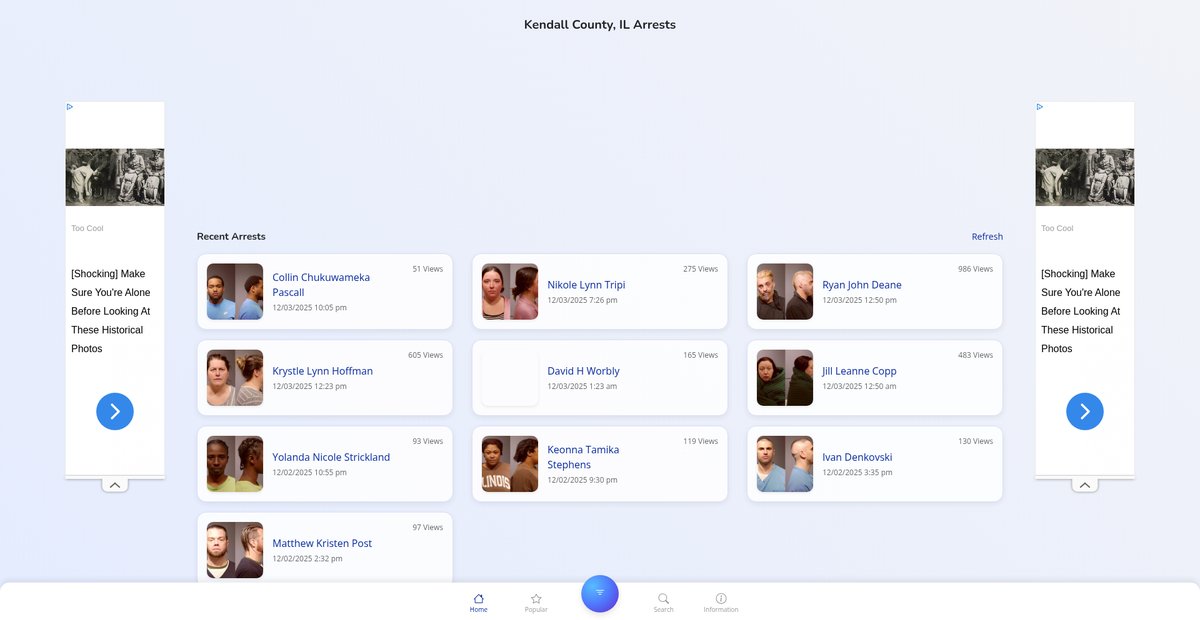1200x620 pixels.
Task: Click Matthew Kristen Post's mugshot thumbnail
Action: pos(235,550)
